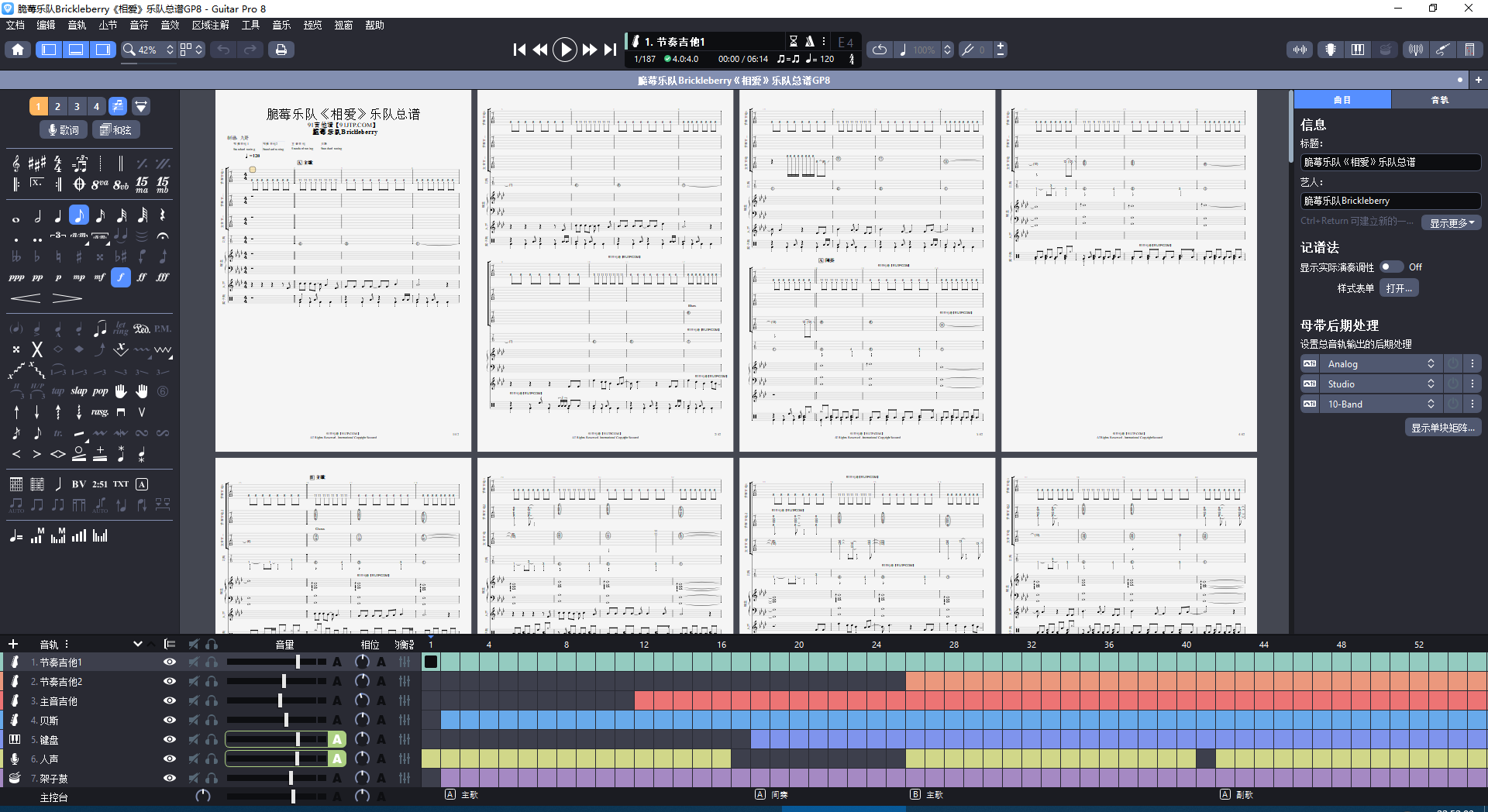Jump to the last bar
1488x812 pixels.
[611, 50]
